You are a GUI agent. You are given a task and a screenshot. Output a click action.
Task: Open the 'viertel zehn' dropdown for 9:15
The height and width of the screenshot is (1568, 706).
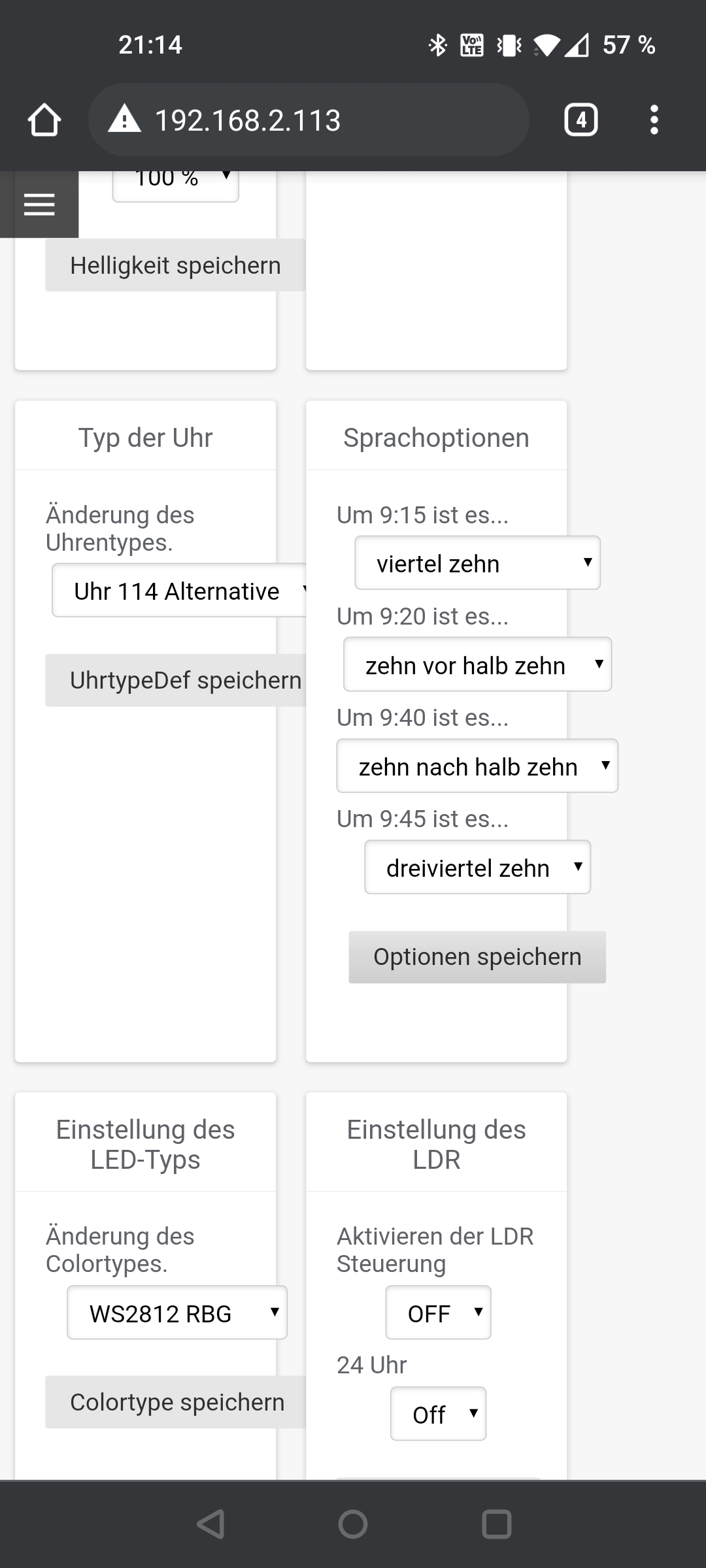(477, 563)
